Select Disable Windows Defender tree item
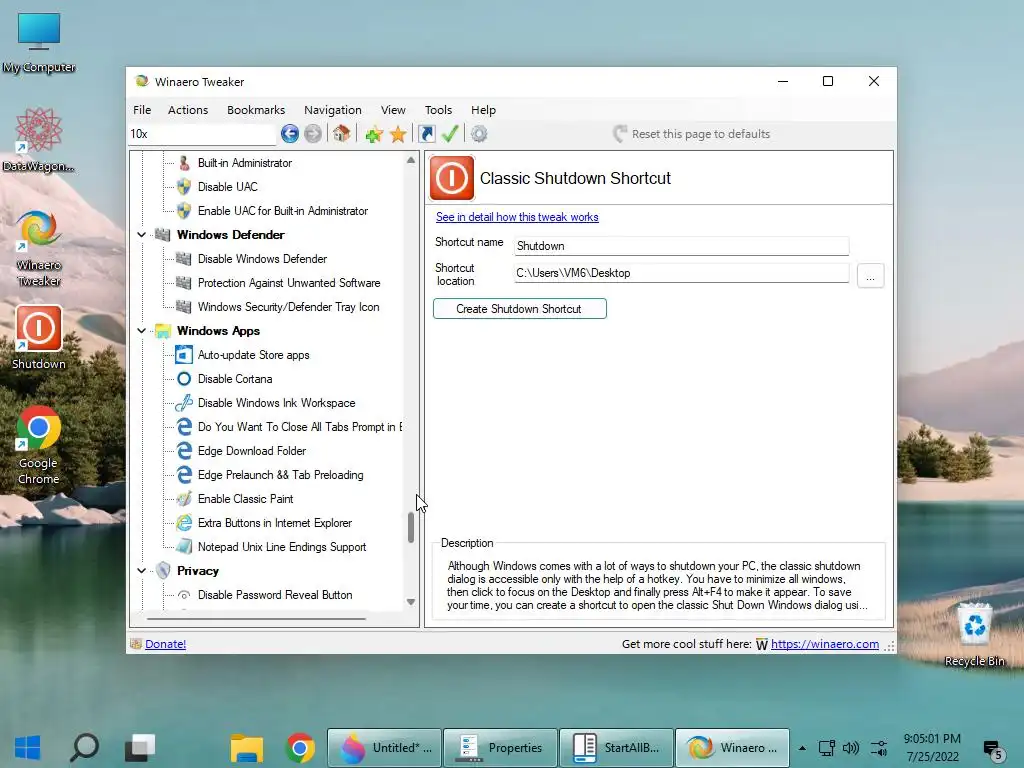The height and width of the screenshot is (768, 1024). coord(263,259)
